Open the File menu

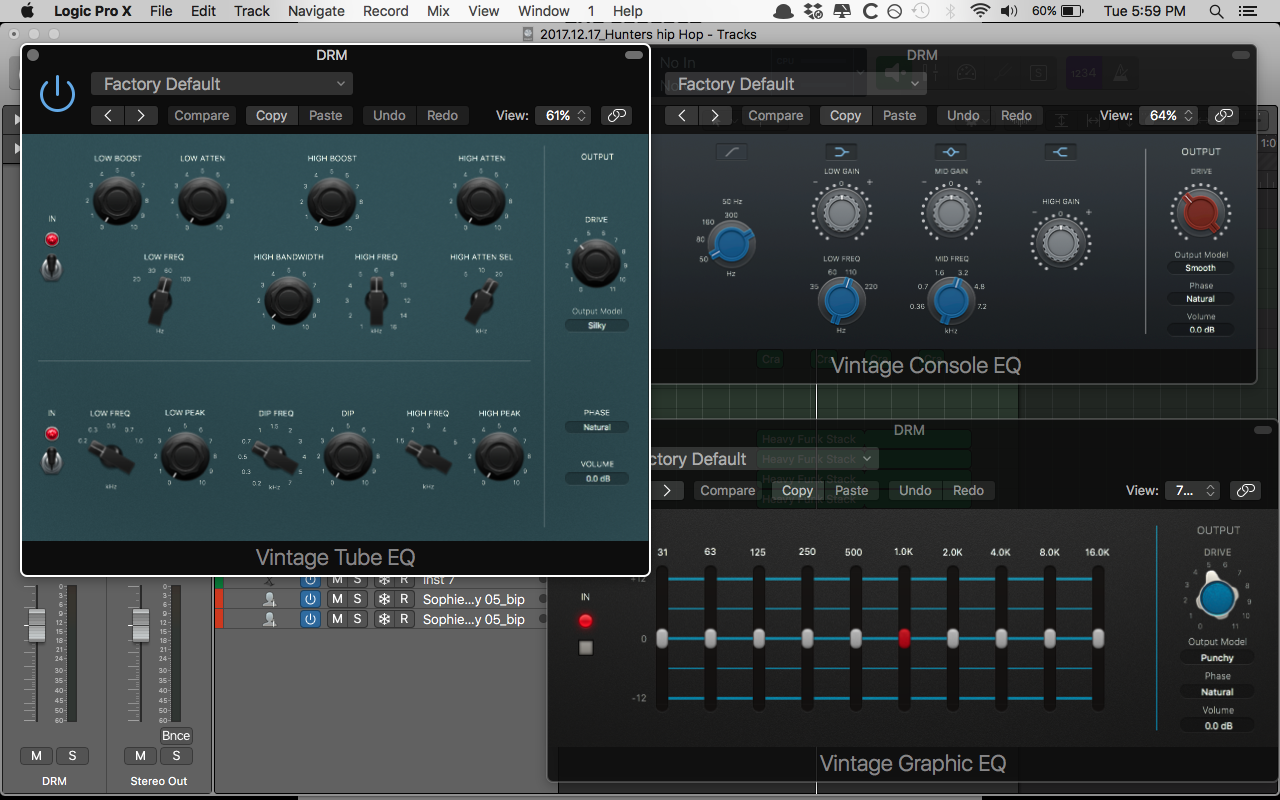point(161,11)
